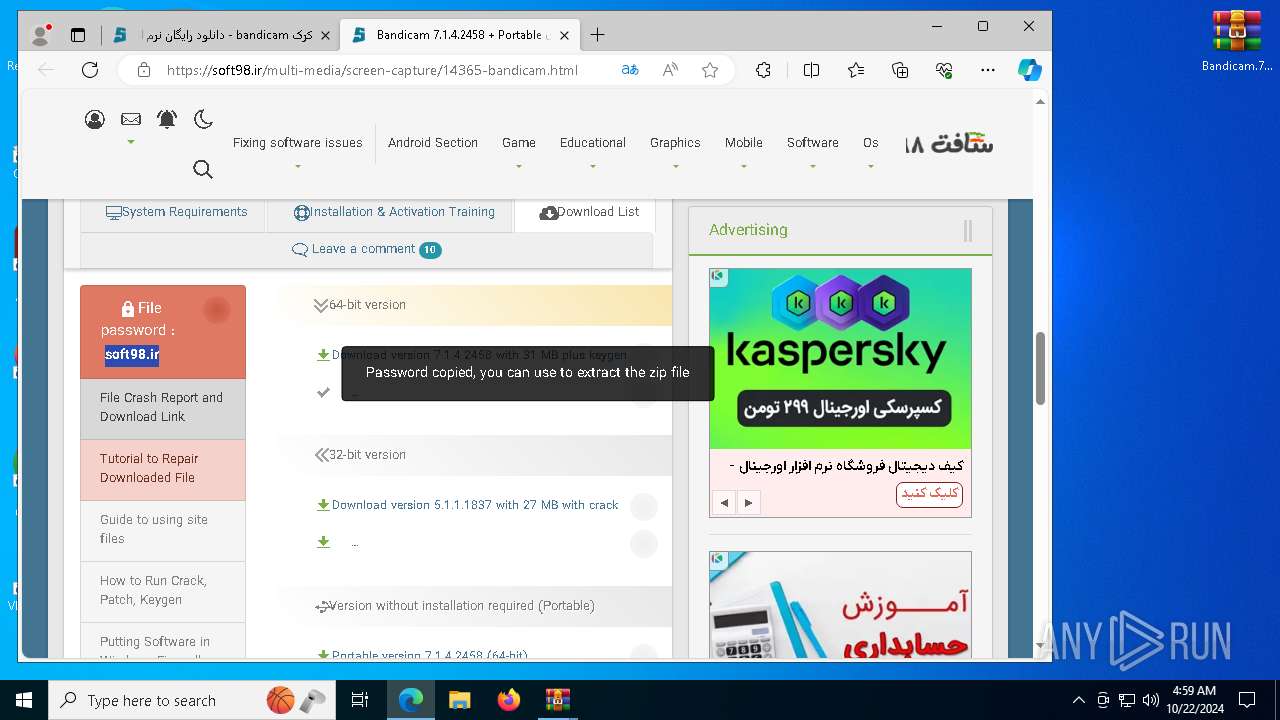1280x720 pixels.
Task: Click the Kaspersky advertisement banner
Action: click(840, 358)
